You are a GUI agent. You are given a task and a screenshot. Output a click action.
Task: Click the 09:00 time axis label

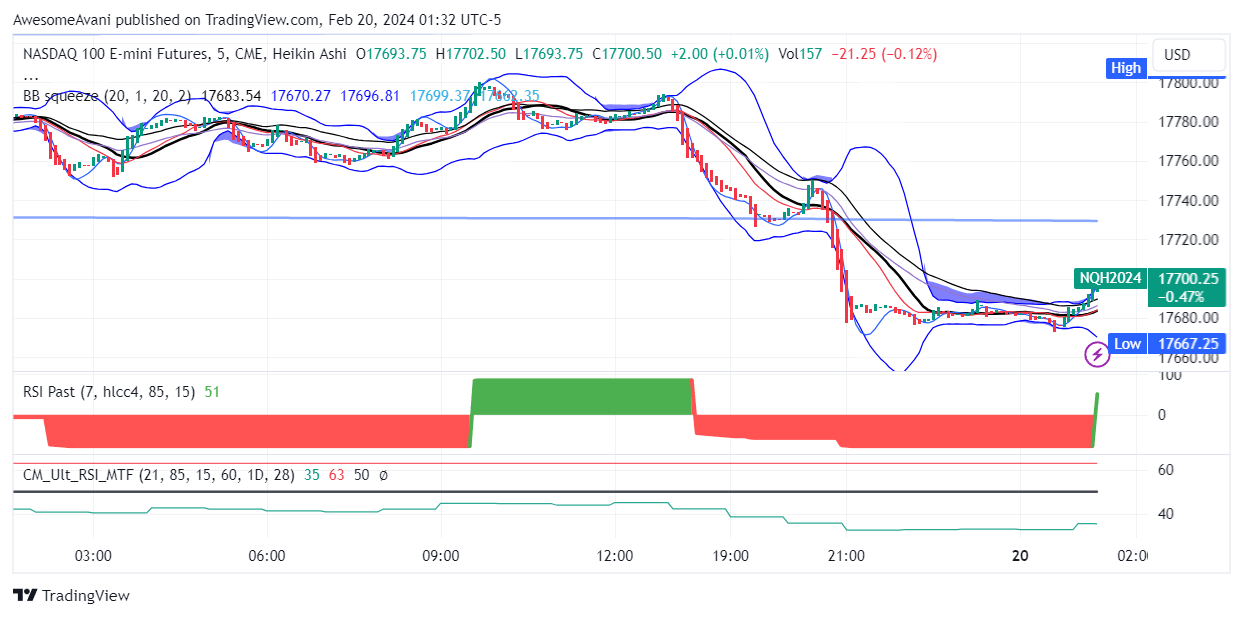pyautogui.click(x=440, y=556)
